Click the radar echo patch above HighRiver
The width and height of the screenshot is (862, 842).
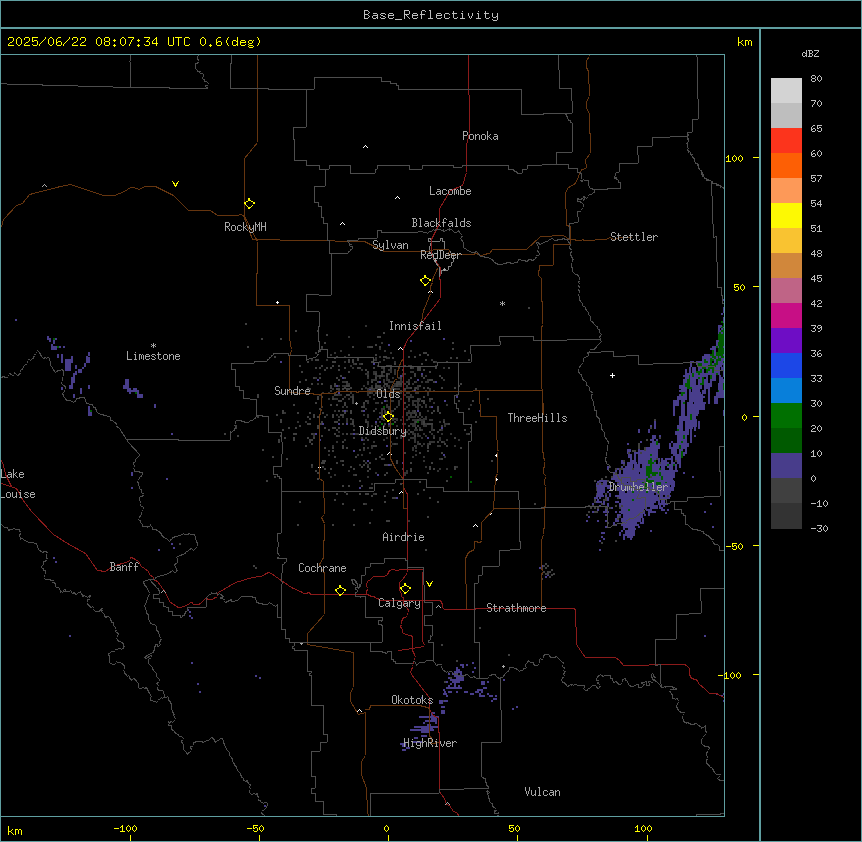click(426, 725)
